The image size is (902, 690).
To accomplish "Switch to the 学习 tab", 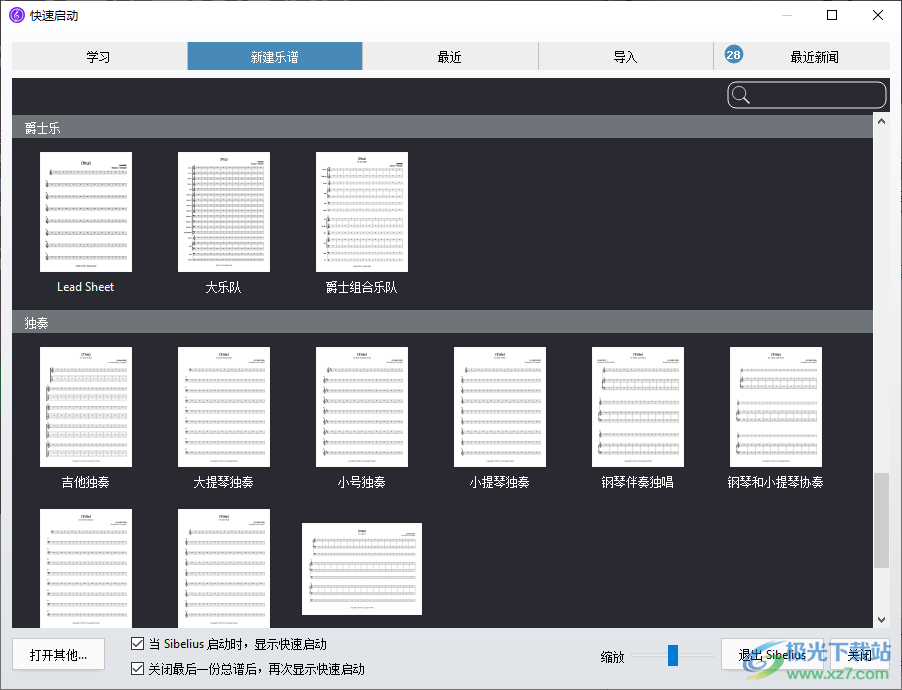I will (98, 57).
